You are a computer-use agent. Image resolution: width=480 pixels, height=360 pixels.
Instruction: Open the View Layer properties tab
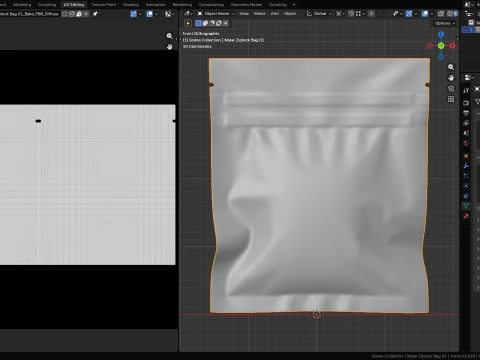point(466,123)
